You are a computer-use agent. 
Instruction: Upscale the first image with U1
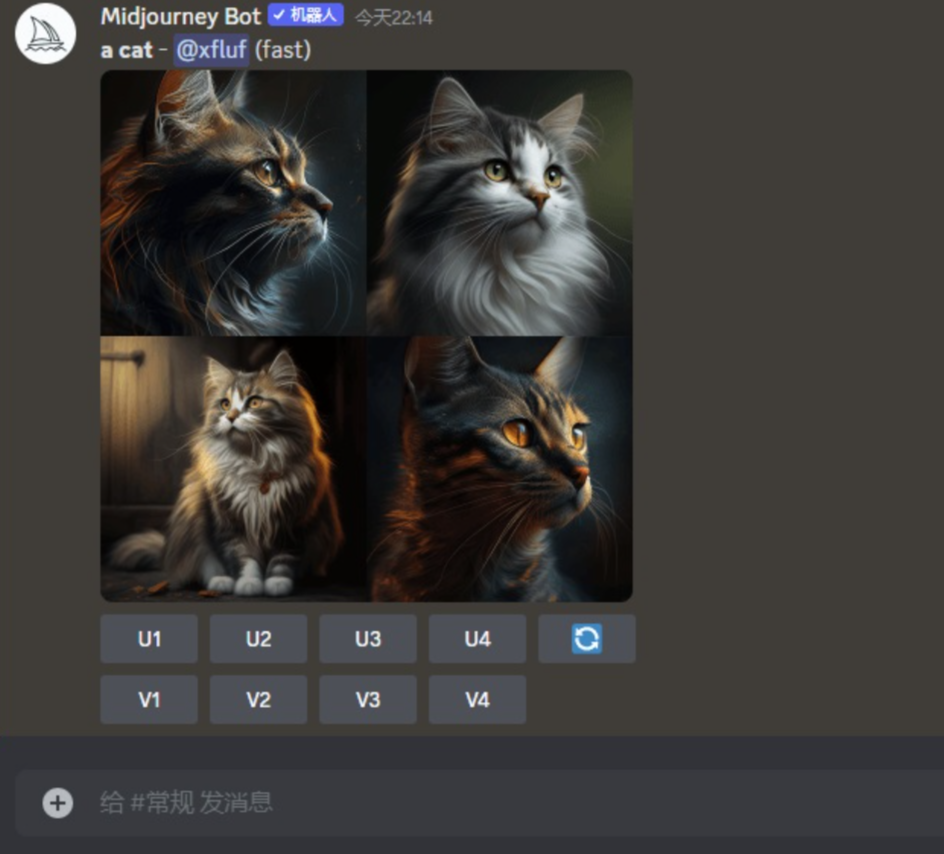149,639
